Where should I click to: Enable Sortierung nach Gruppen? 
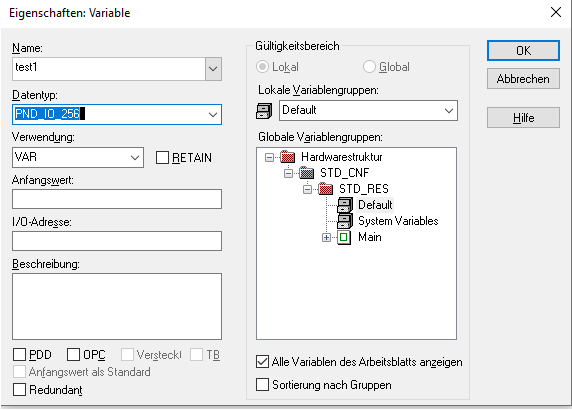point(262,384)
